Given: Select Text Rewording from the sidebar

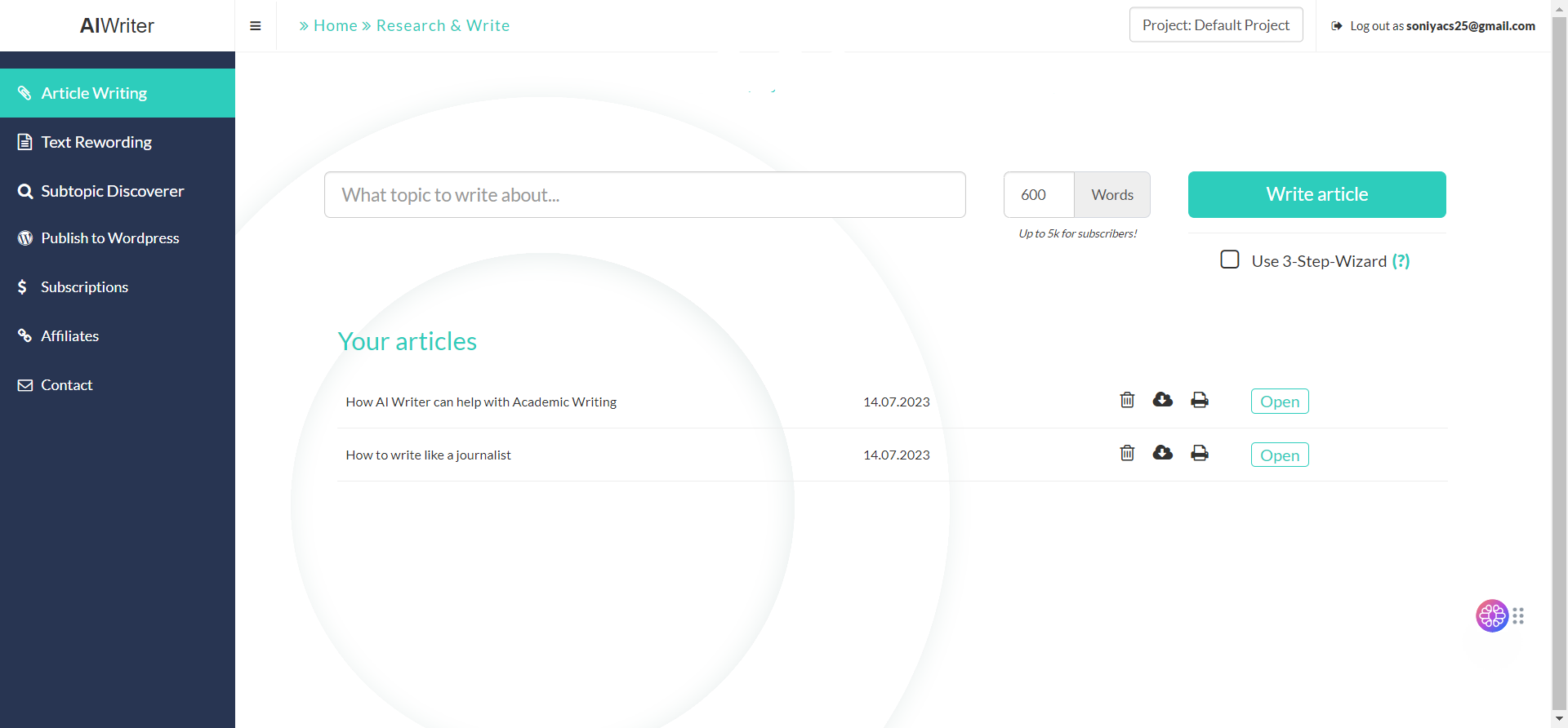Looking at the screenshot, I should click(118, 142).
